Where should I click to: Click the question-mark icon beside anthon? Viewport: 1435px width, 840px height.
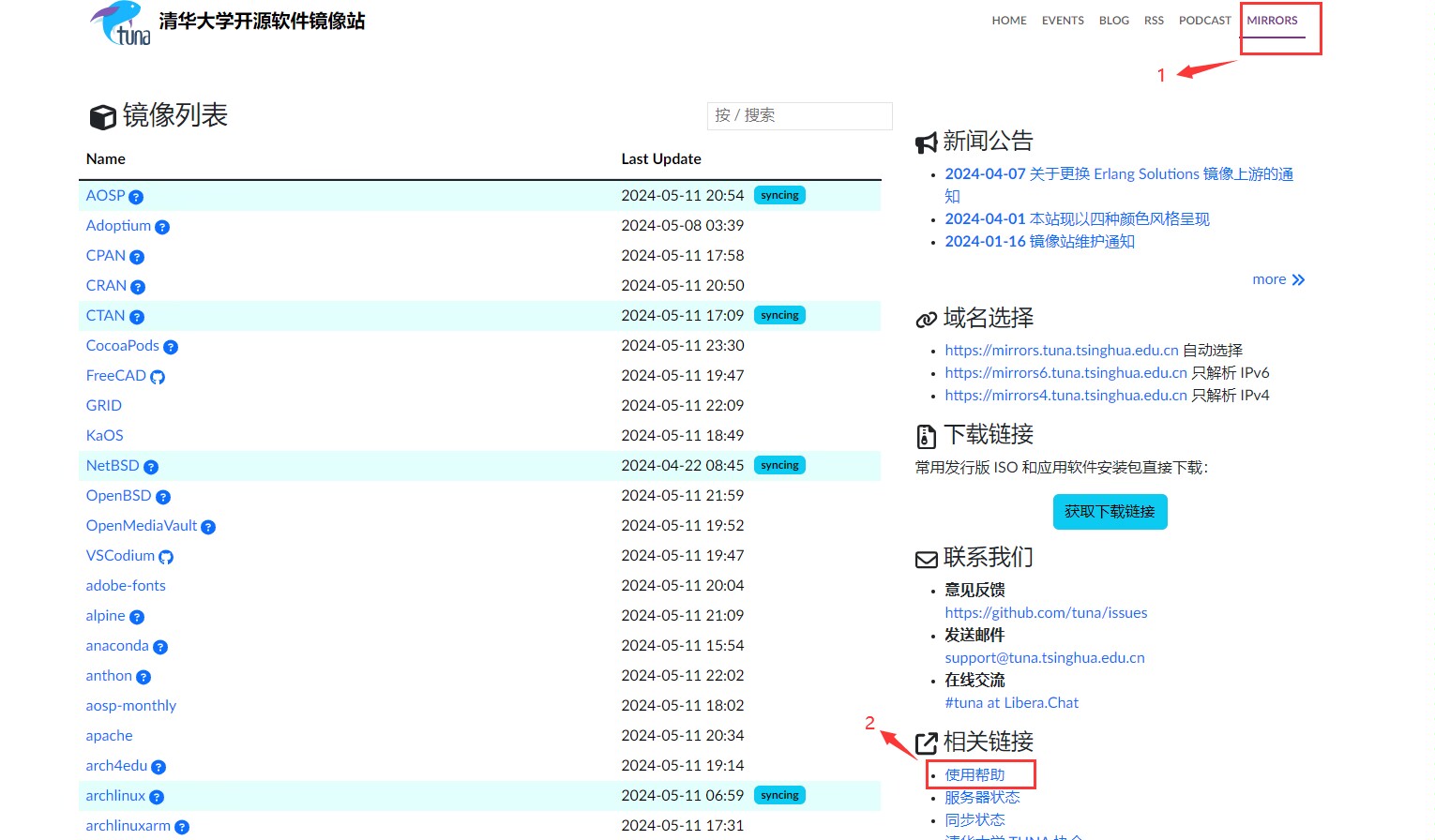coord(143,677)
